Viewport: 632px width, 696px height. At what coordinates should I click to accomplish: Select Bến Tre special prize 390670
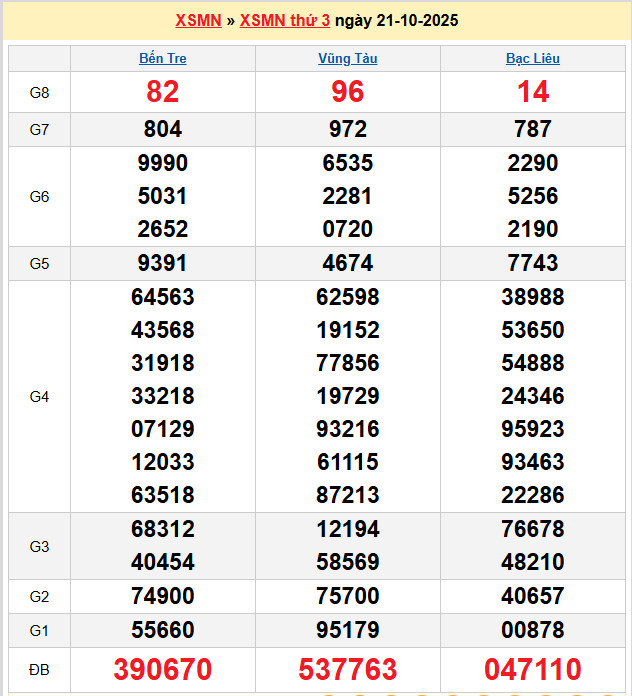click(x=163, y=669)
